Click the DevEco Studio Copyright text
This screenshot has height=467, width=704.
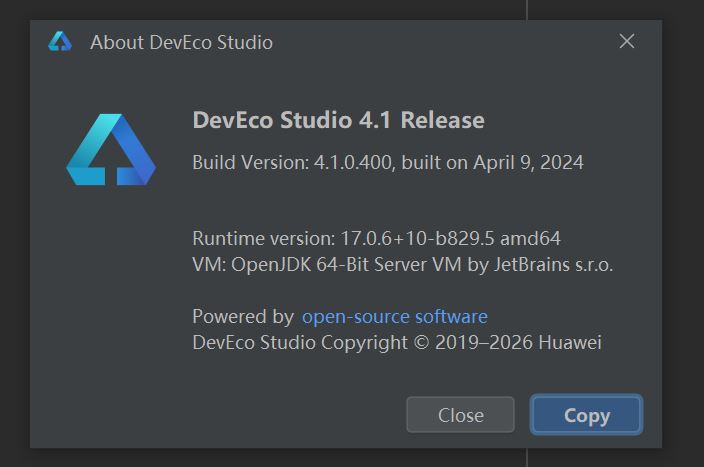point(298,343)
